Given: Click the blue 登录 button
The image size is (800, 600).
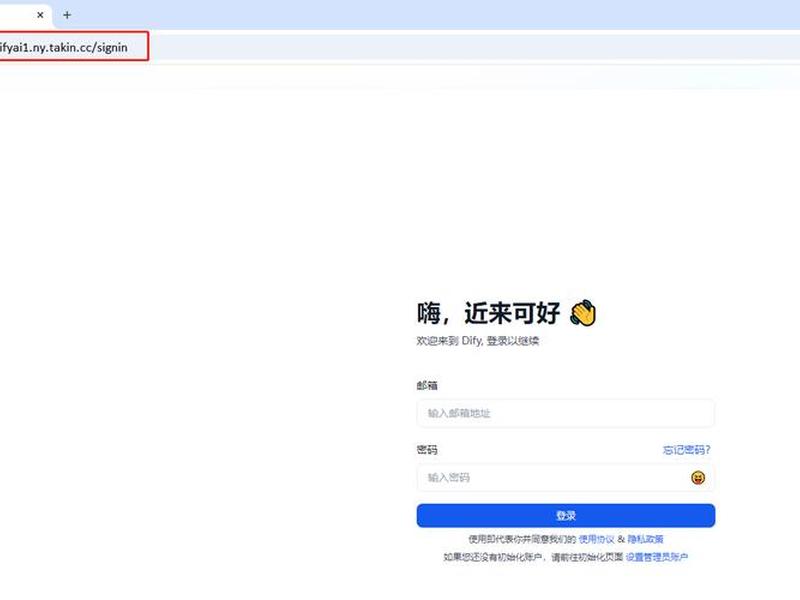Looking at the screenshot, I should pyautogui.click(x=565, y=515).
